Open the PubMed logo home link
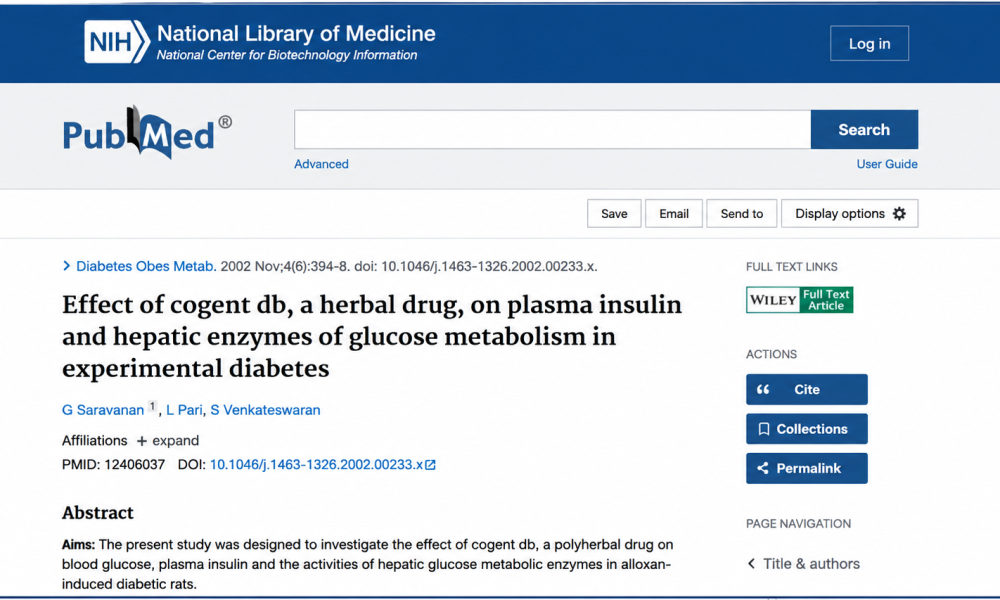Image resolution: width=1000 pixels, height=600 pixels. pyautogui.click(x=147, y=133)
